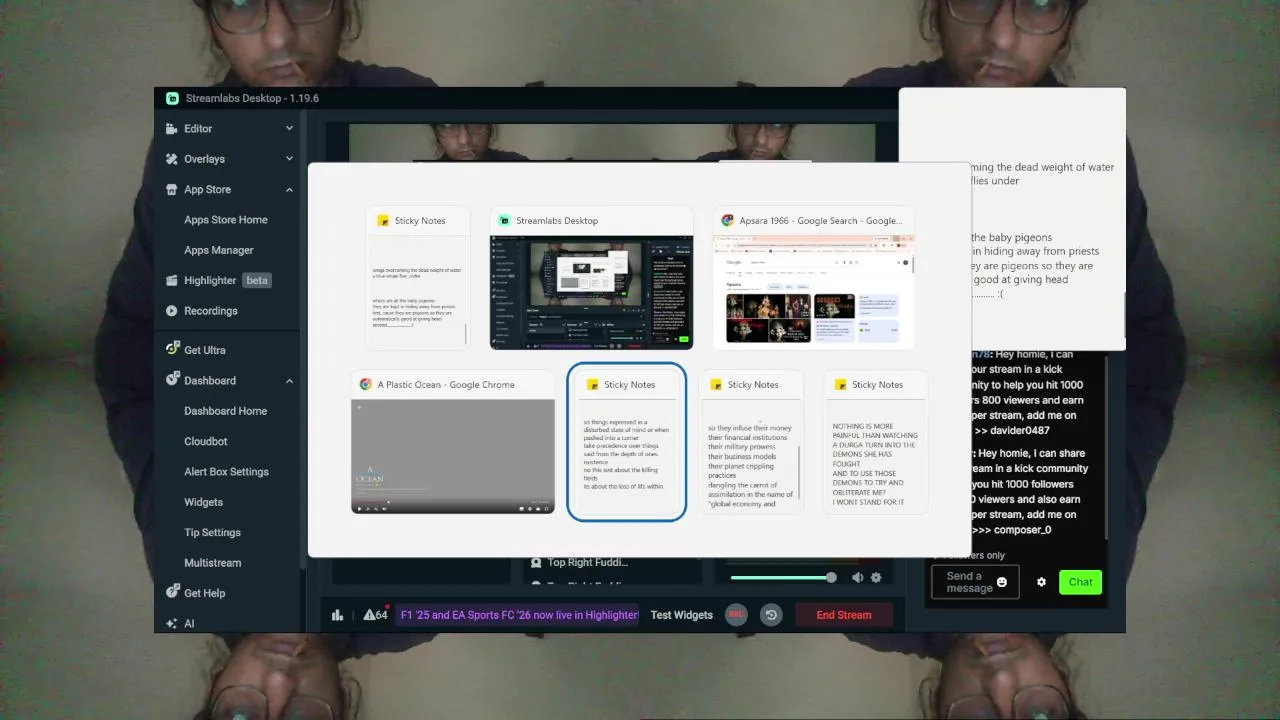
Task: Click the Overlays brush icon in sidebar
Action: click(x=172, y=159)
